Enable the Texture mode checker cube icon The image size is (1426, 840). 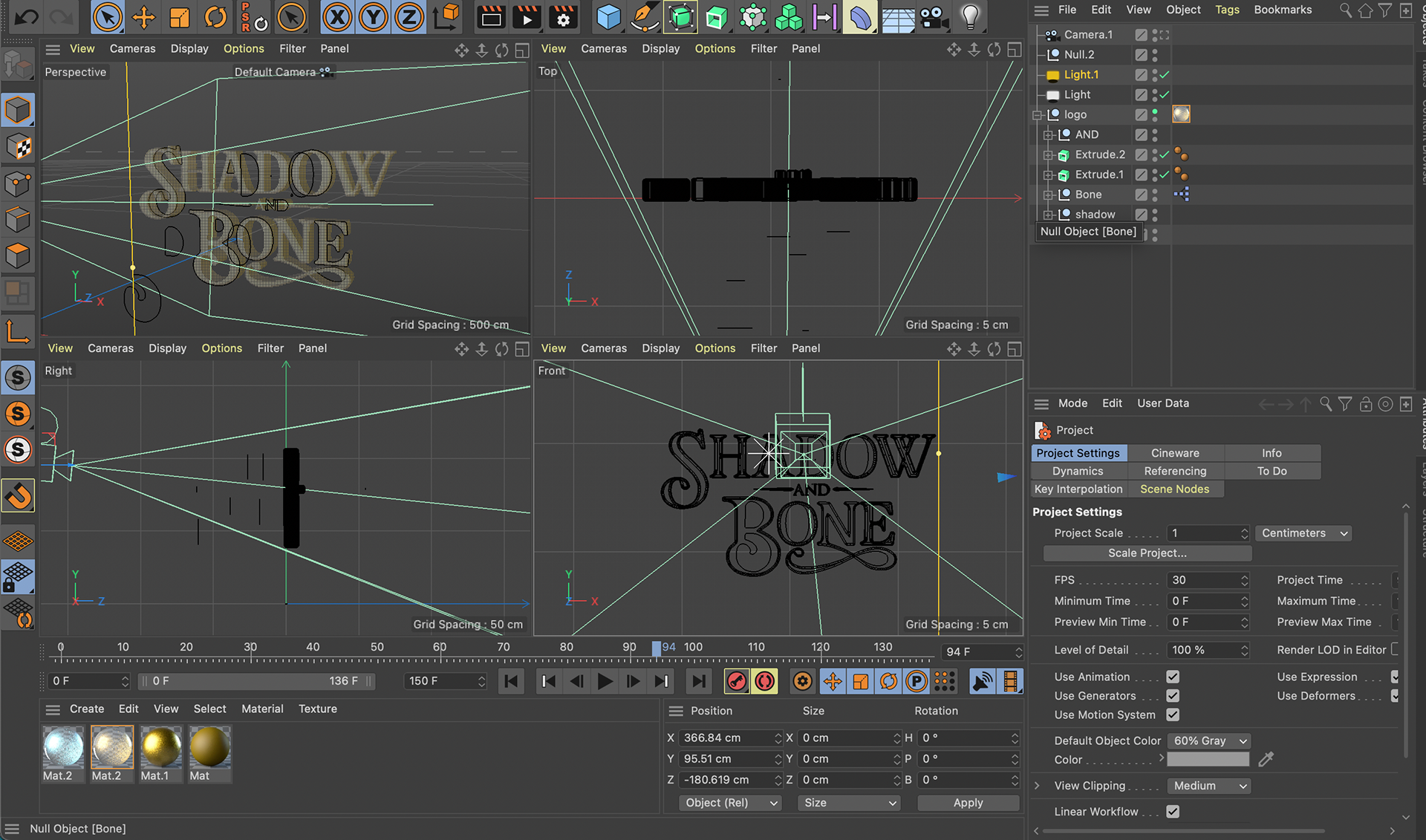click(x=18, y=147)
